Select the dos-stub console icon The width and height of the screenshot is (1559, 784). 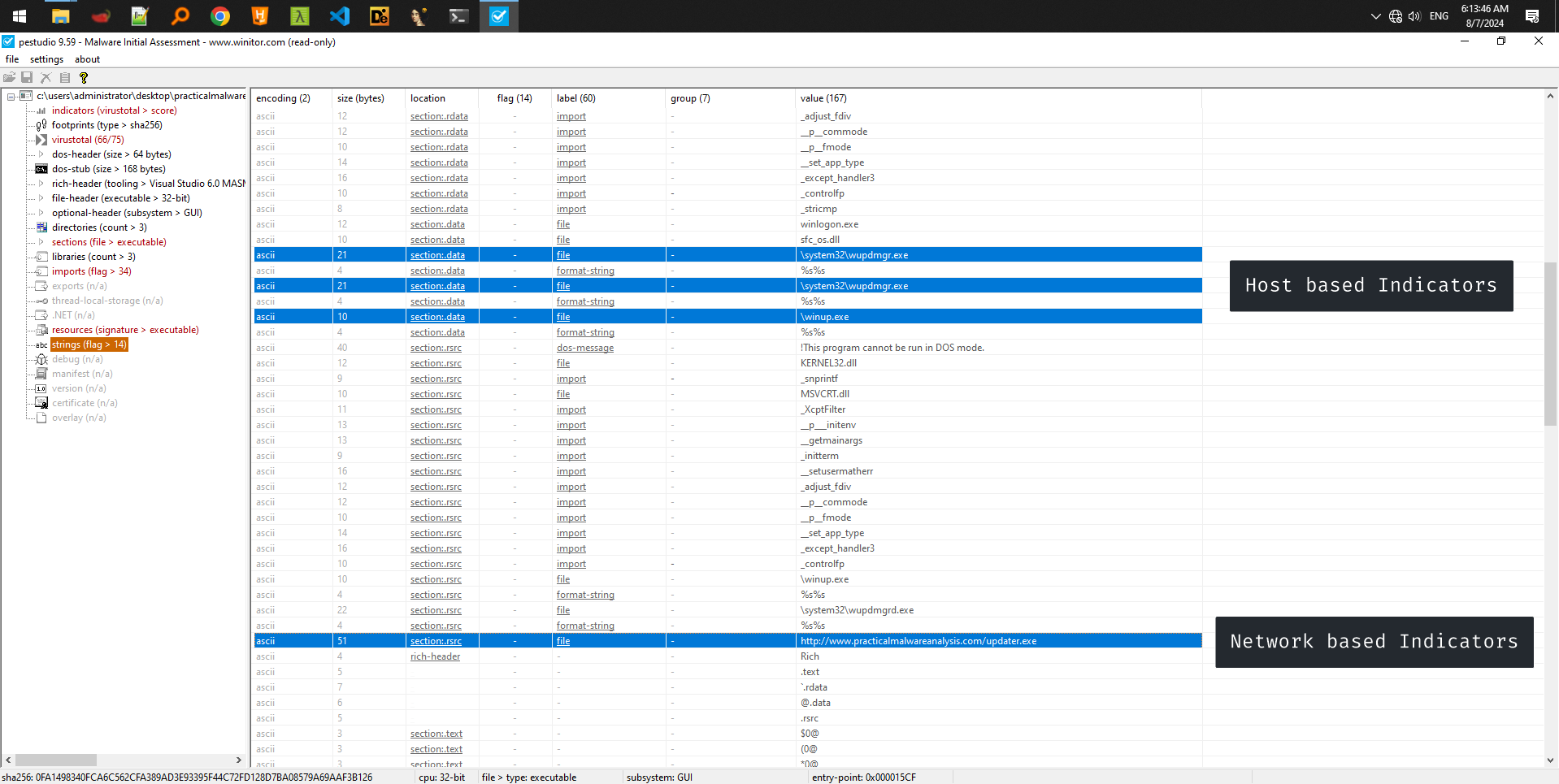point(41,169)
